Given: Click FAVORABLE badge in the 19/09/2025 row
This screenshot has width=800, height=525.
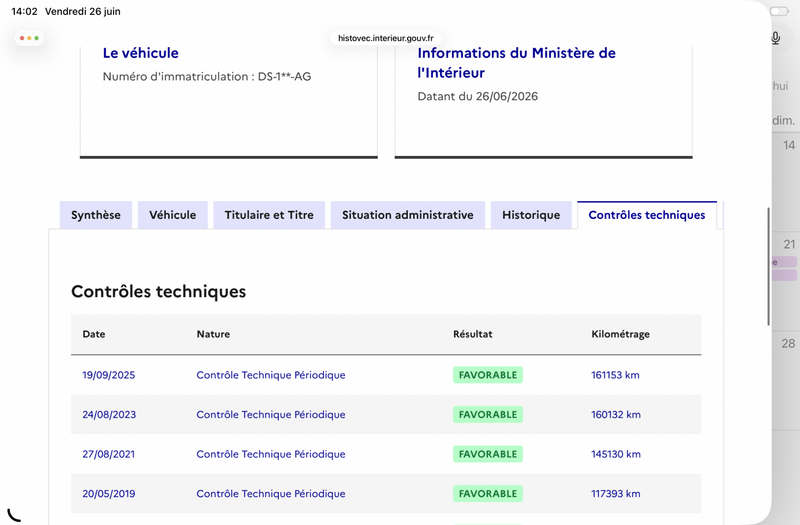Looking at the screenshot, I should 488,375.
